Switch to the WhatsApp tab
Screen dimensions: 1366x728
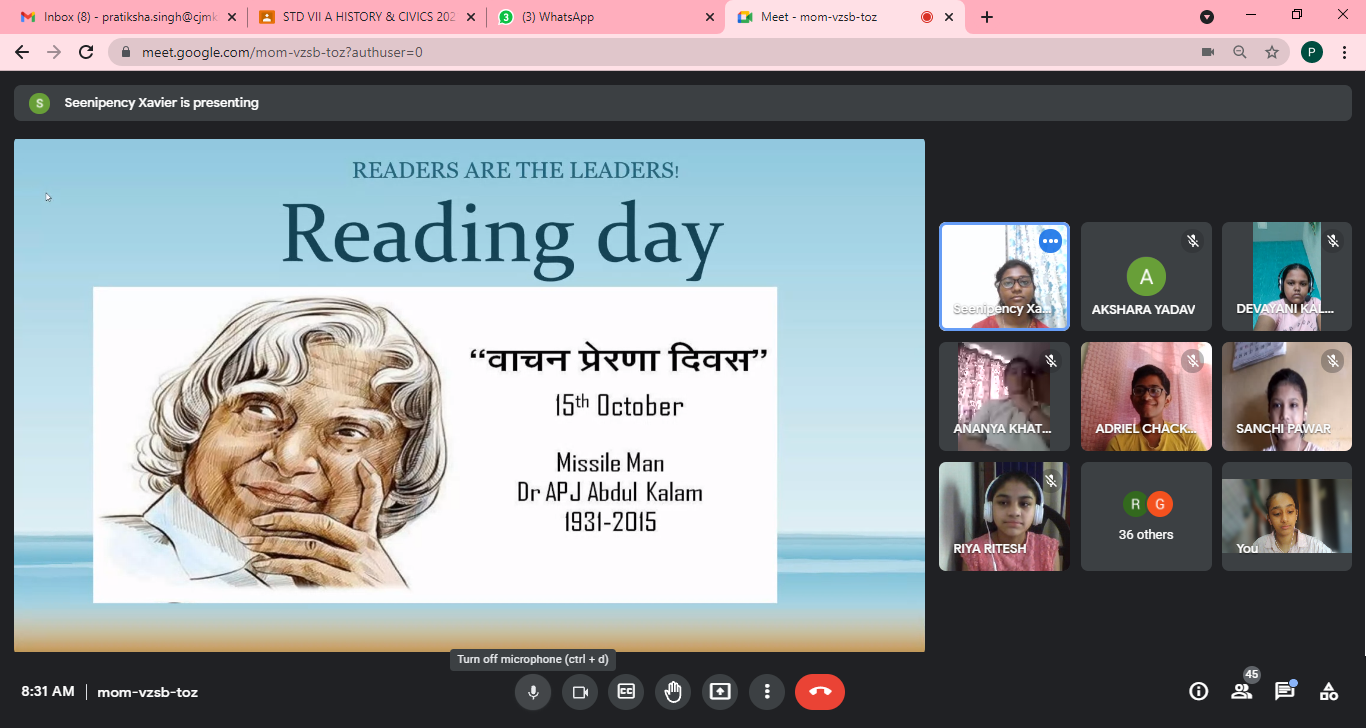pos(605,17)
